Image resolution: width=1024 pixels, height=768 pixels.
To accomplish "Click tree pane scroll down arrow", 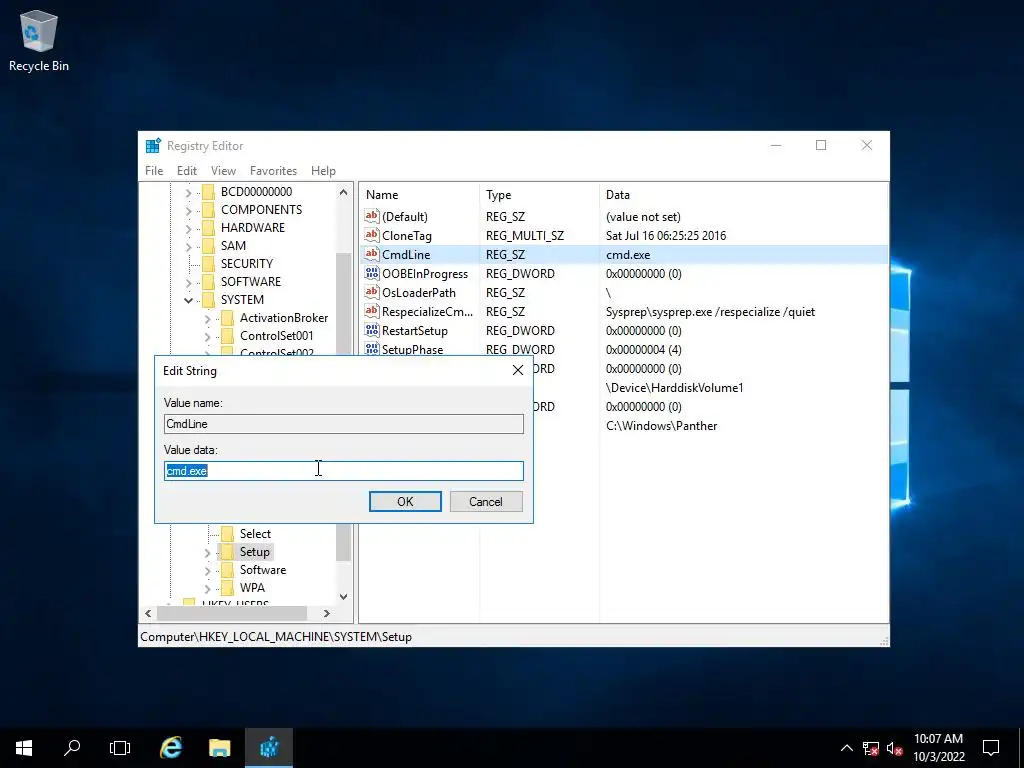I will 344,597.
